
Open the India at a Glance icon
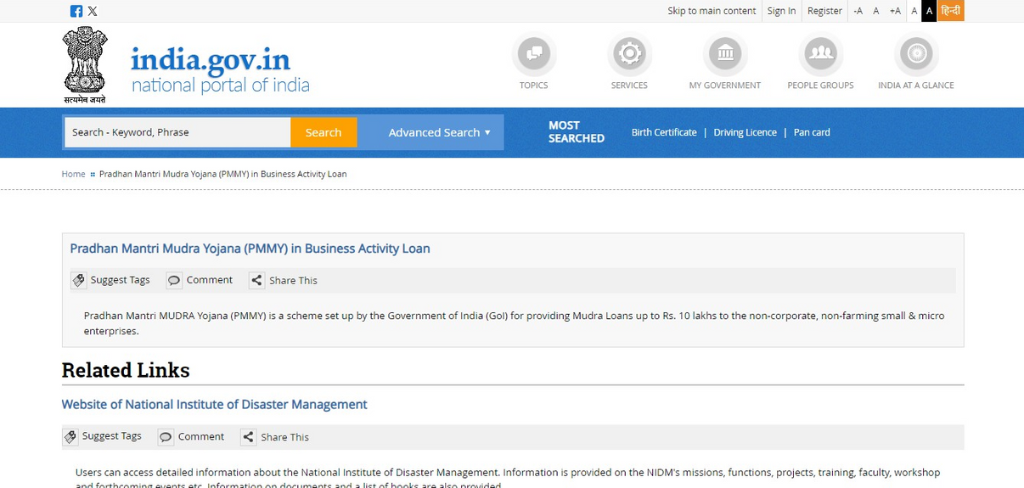point(916,54)
